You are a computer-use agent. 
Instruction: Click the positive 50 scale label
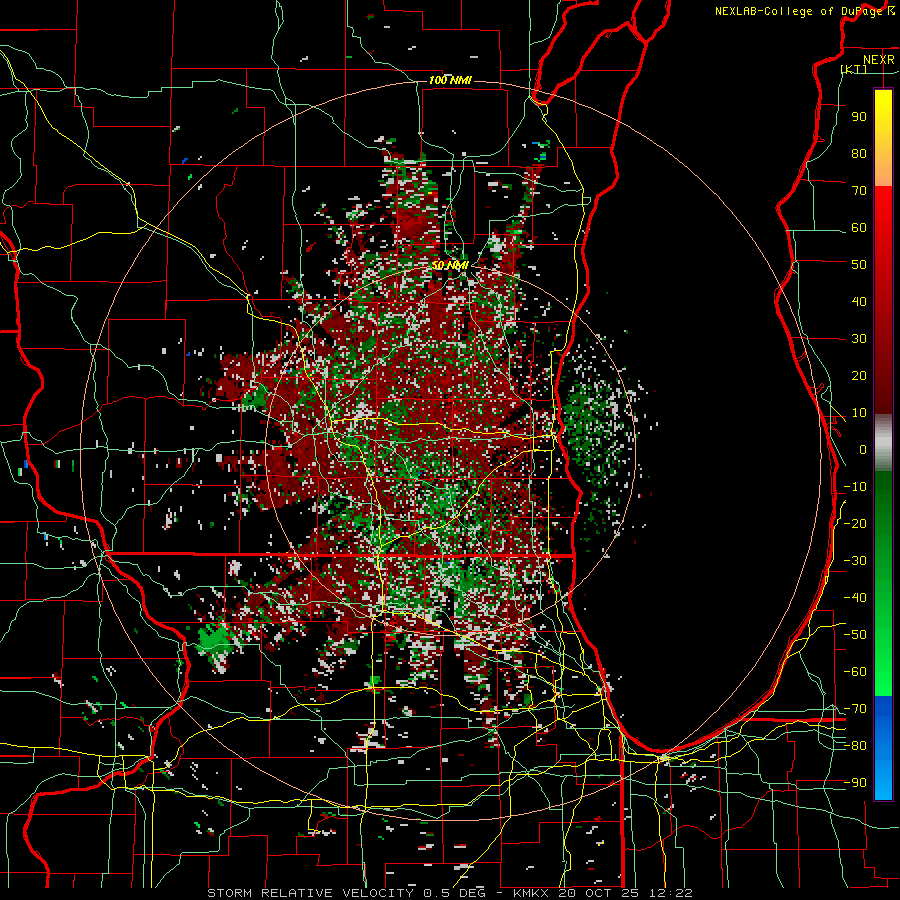click(x=859, y=265)
